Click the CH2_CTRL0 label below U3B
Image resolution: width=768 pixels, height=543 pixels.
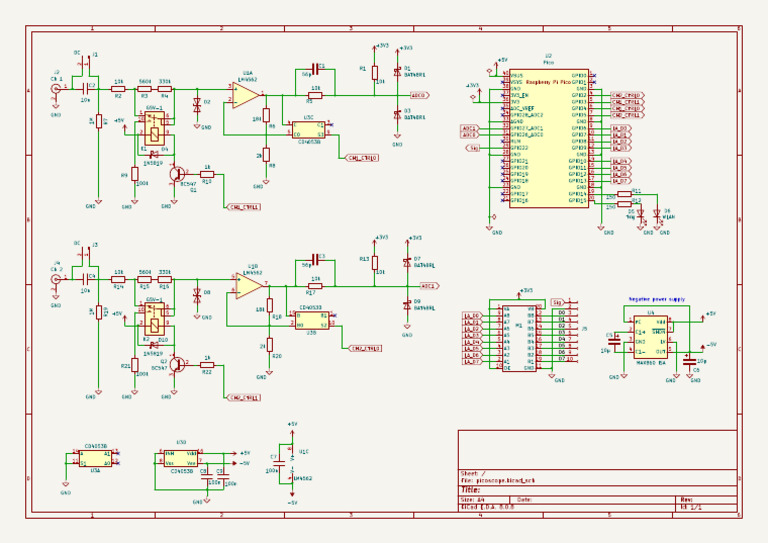(366, 348)
